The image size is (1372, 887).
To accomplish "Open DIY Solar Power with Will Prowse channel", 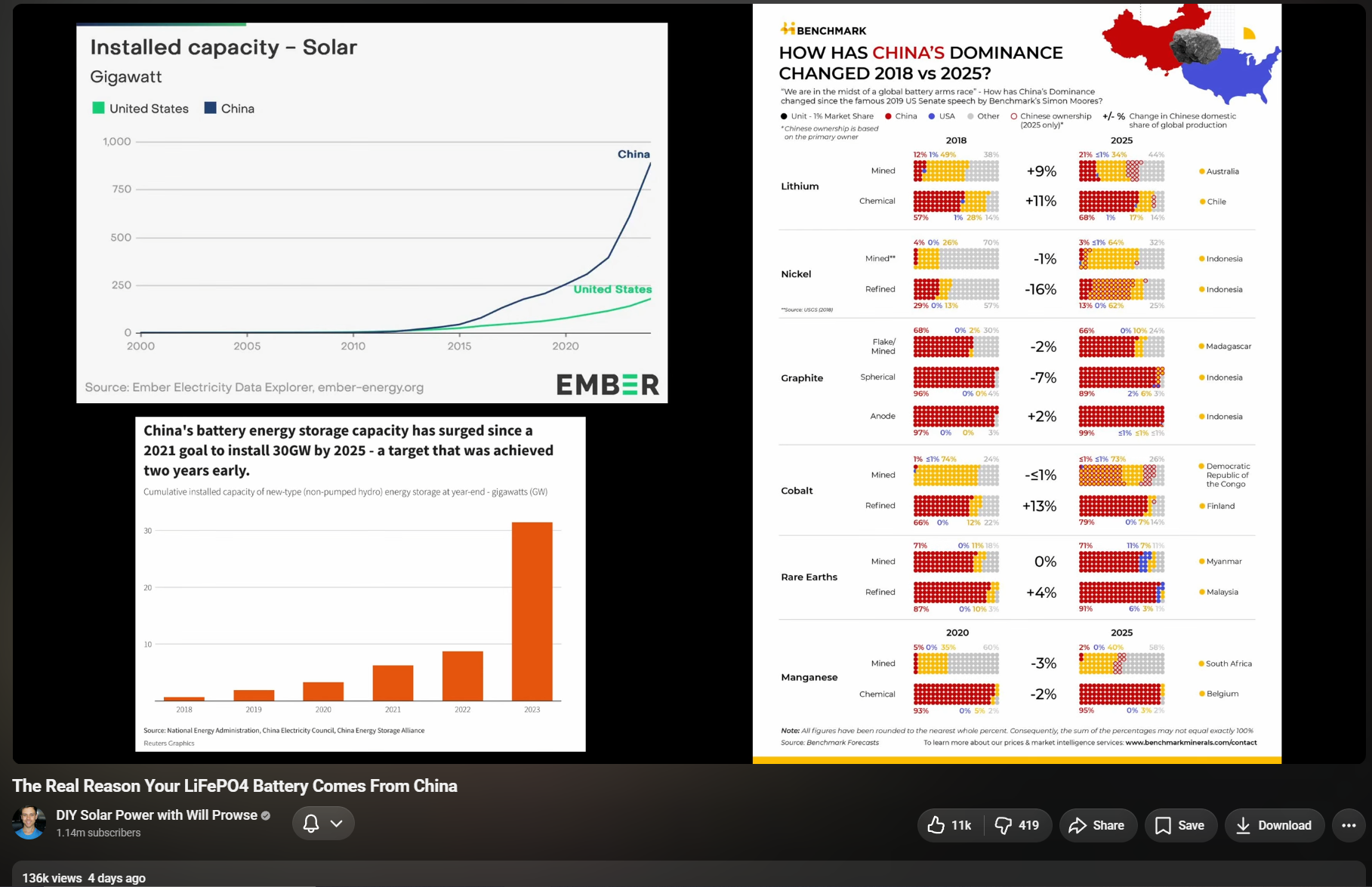I will click(x=156, y=815).
